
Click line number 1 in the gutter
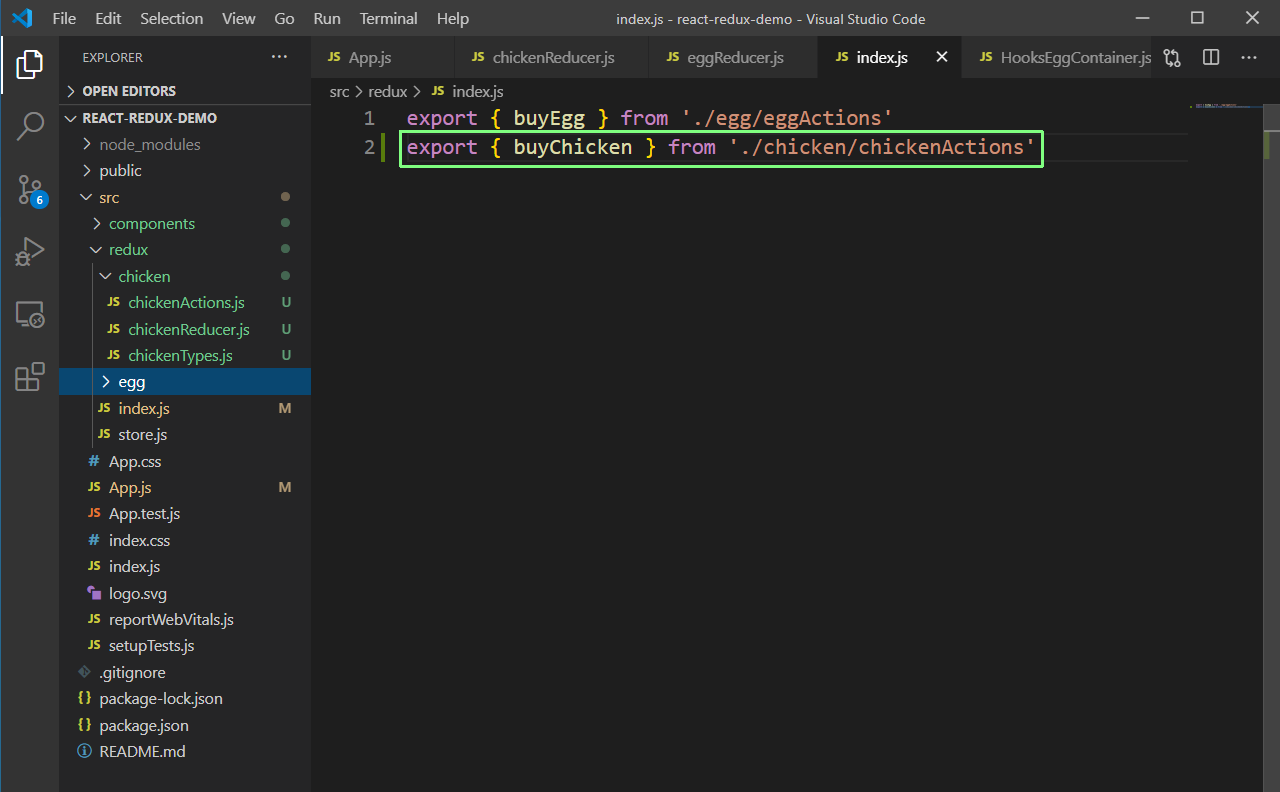click(x=369, y=118)
